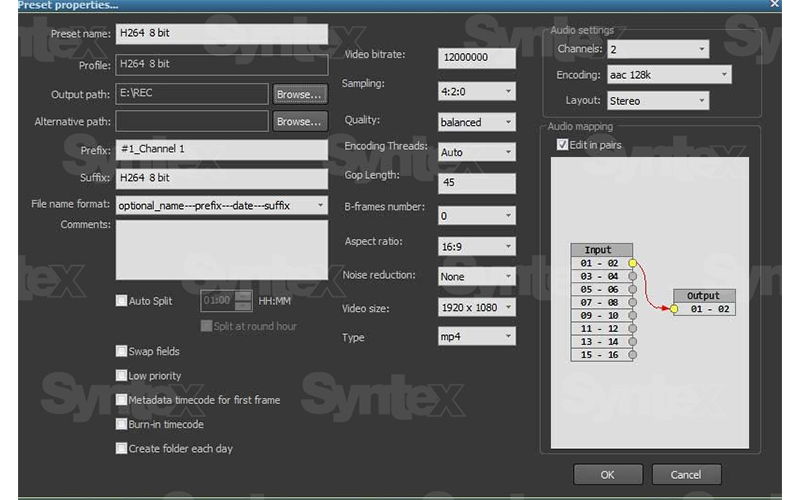Click the connector node of input 07 - 08

point(633,303)
